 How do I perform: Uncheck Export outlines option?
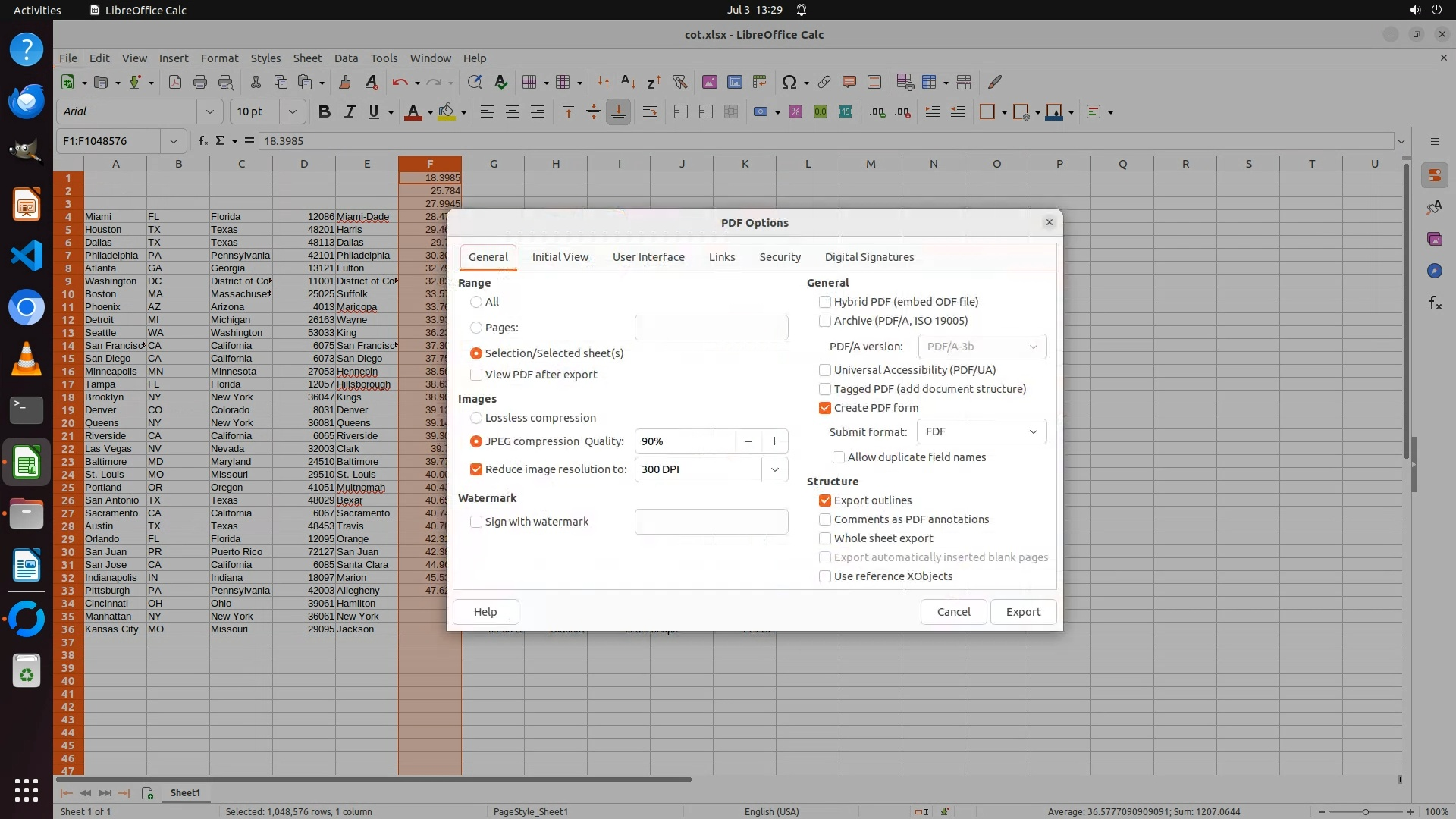tap(825, 500)
